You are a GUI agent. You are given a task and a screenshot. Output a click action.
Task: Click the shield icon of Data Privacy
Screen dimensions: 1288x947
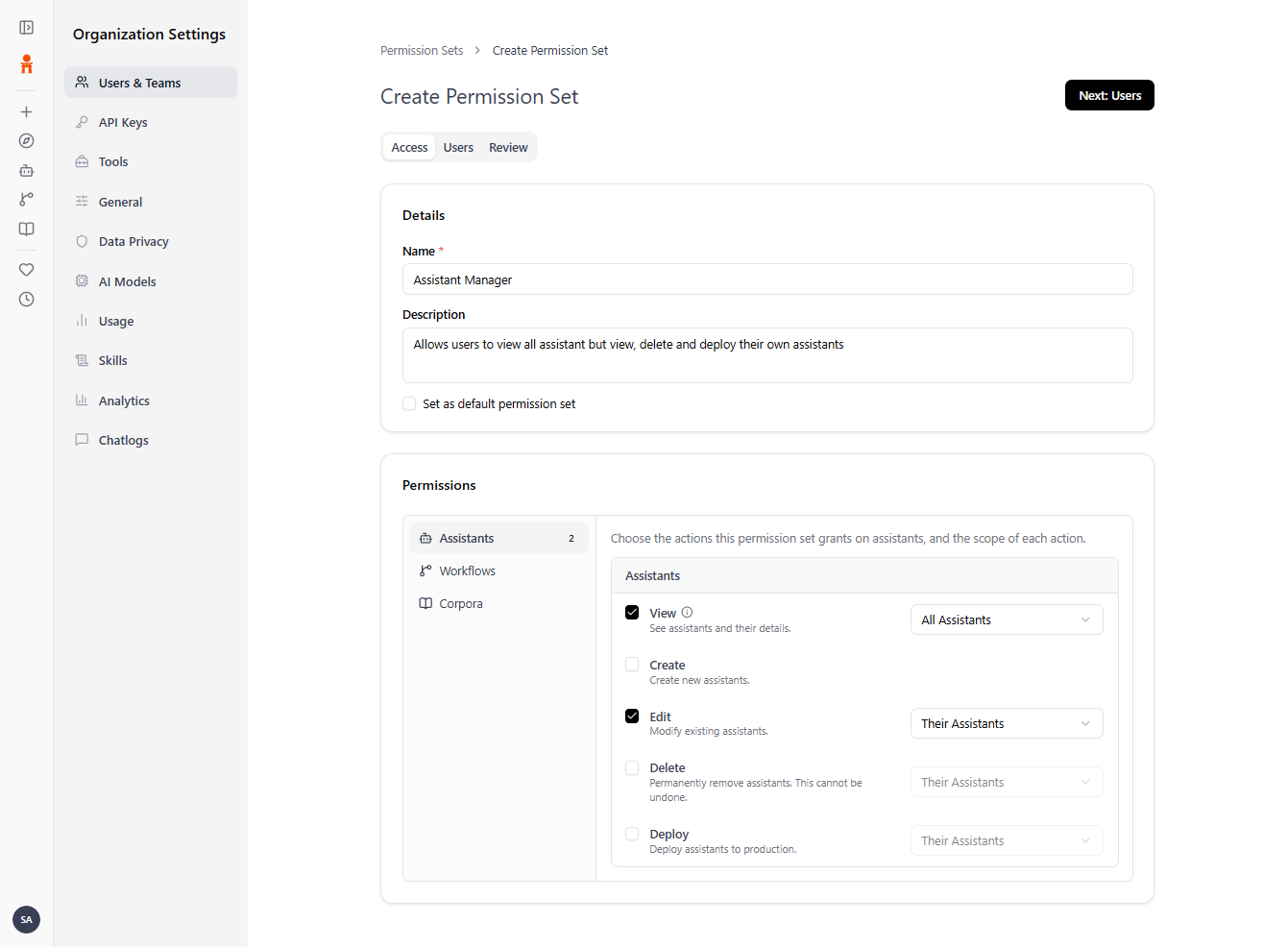click(82, 241)
